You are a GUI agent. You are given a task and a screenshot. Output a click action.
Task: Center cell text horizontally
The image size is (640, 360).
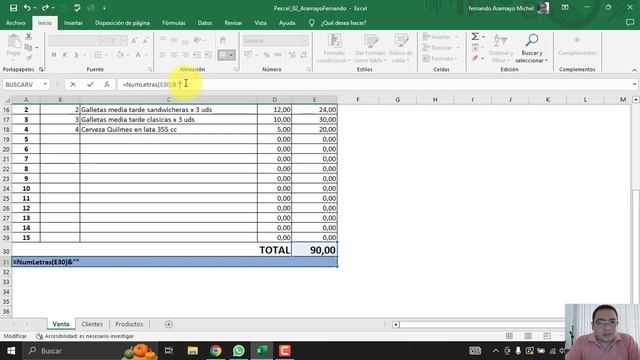click(x=174, y=55)
